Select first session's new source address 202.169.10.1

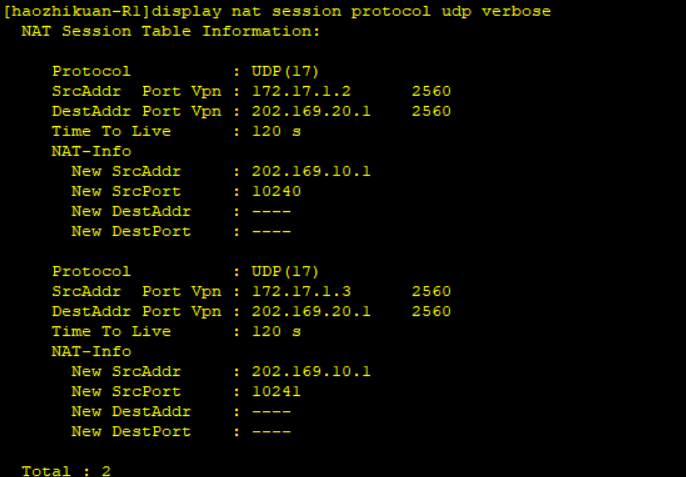coord(311,171)
